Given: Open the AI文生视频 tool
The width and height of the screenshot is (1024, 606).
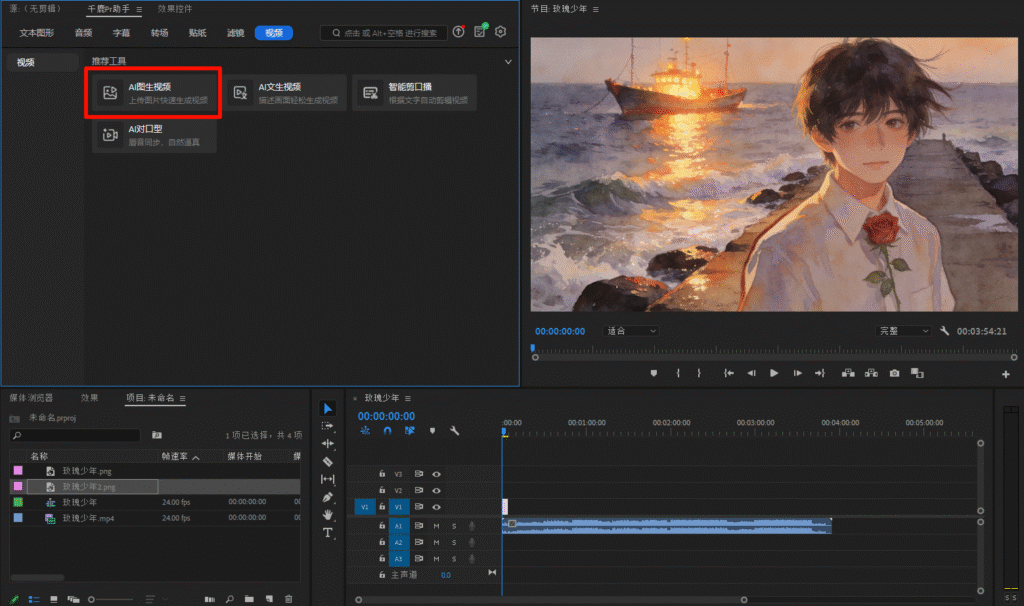Looking at the screenshot, I should (285, 93).
